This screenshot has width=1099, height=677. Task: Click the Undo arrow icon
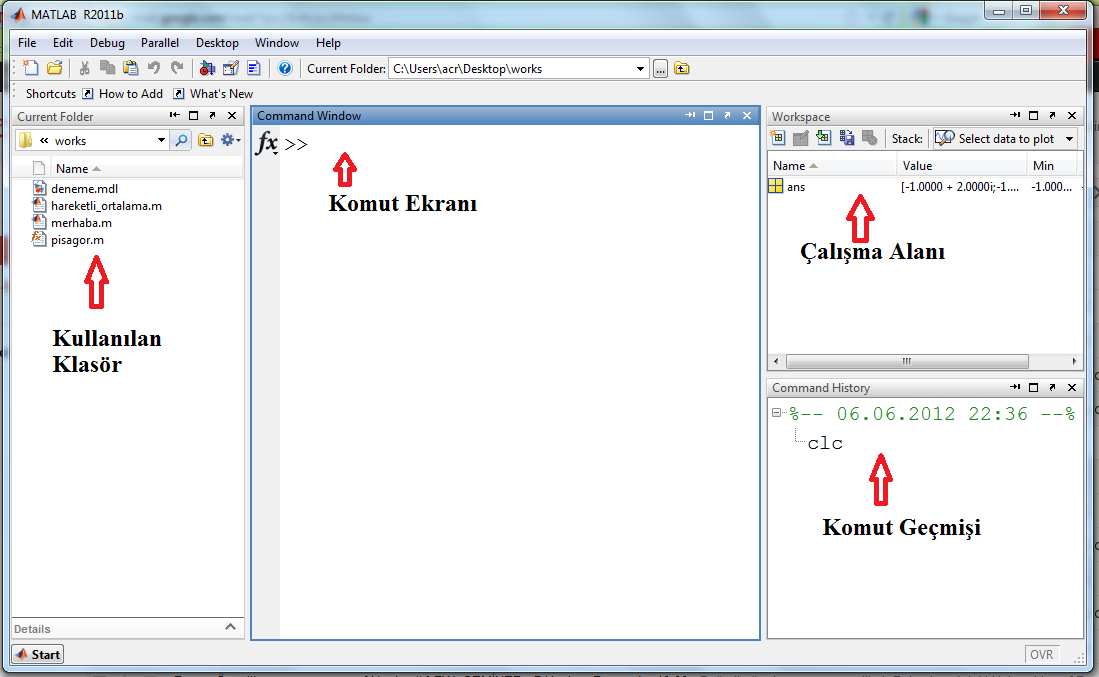(153, 68)
